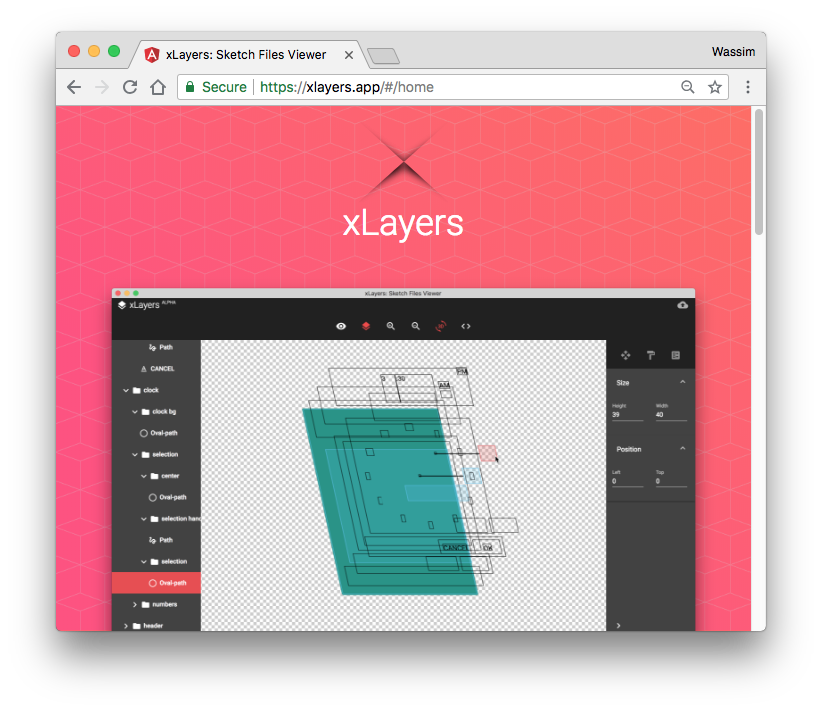Image resolution: width=822 pixels, height=711 pixels.
Task: Reload the xLayers page
Action: (x=130, y=87)
